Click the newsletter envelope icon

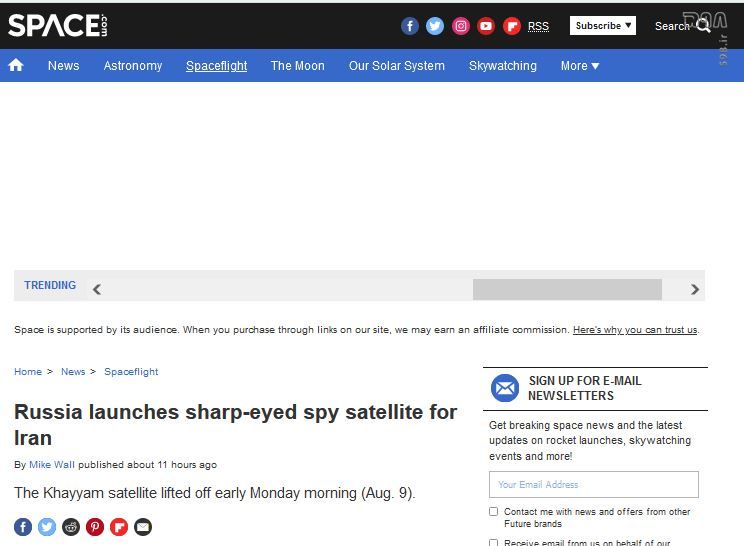click(x=505, y=388)
